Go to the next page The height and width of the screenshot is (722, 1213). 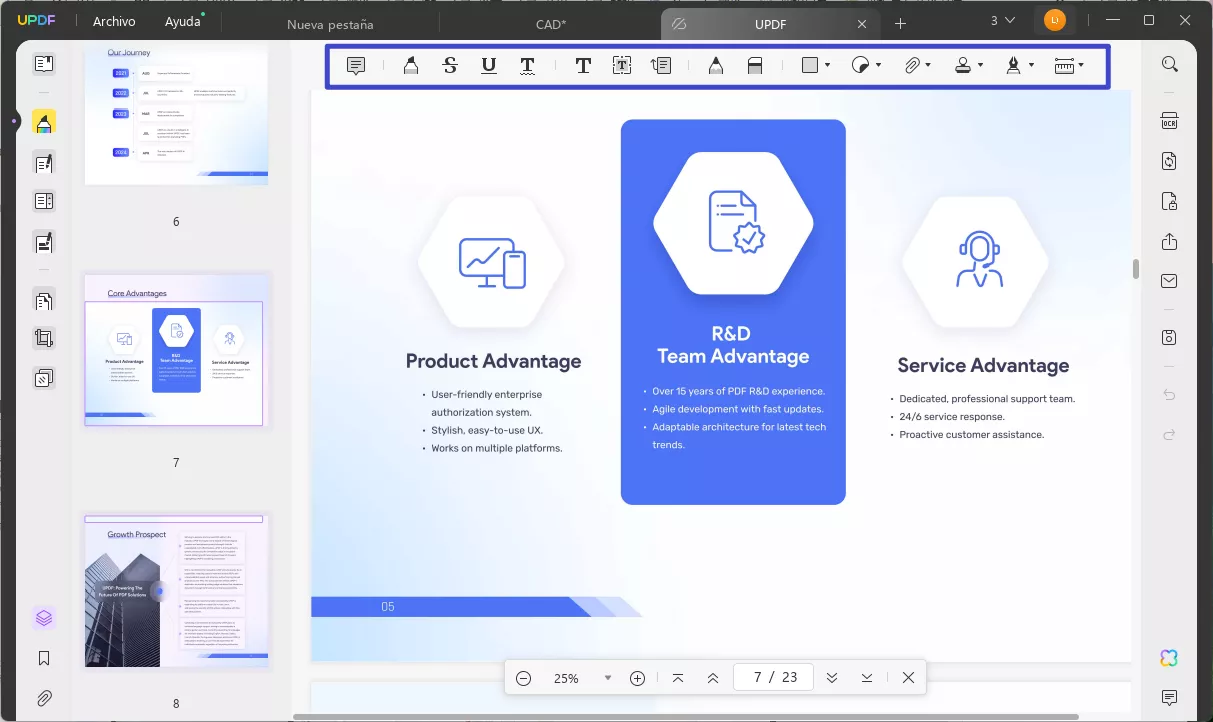point(832,678)
